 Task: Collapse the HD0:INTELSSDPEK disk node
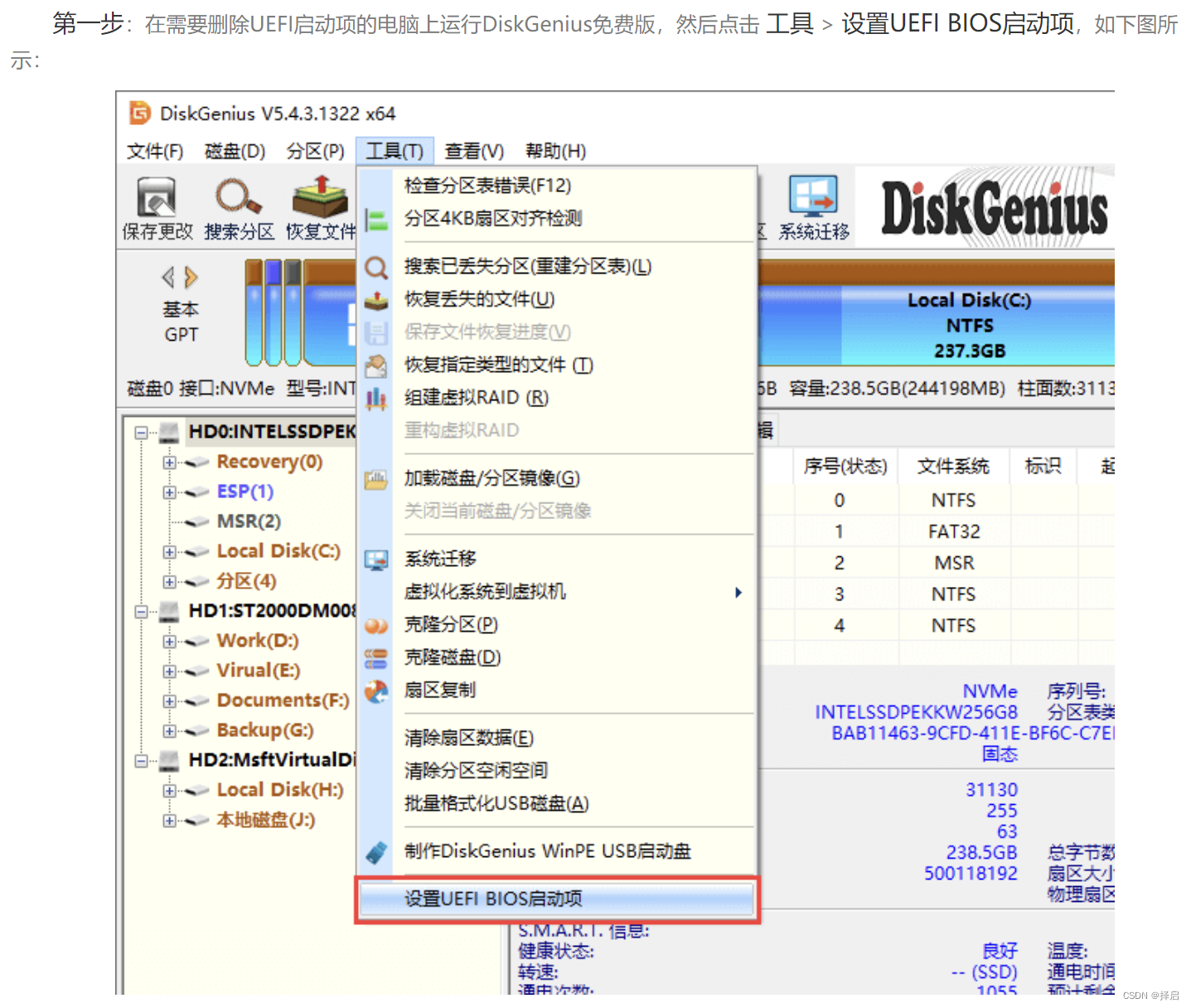[x=141, y=433]
